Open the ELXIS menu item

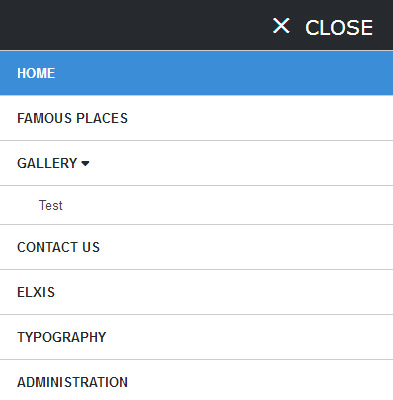coord(196,292)
